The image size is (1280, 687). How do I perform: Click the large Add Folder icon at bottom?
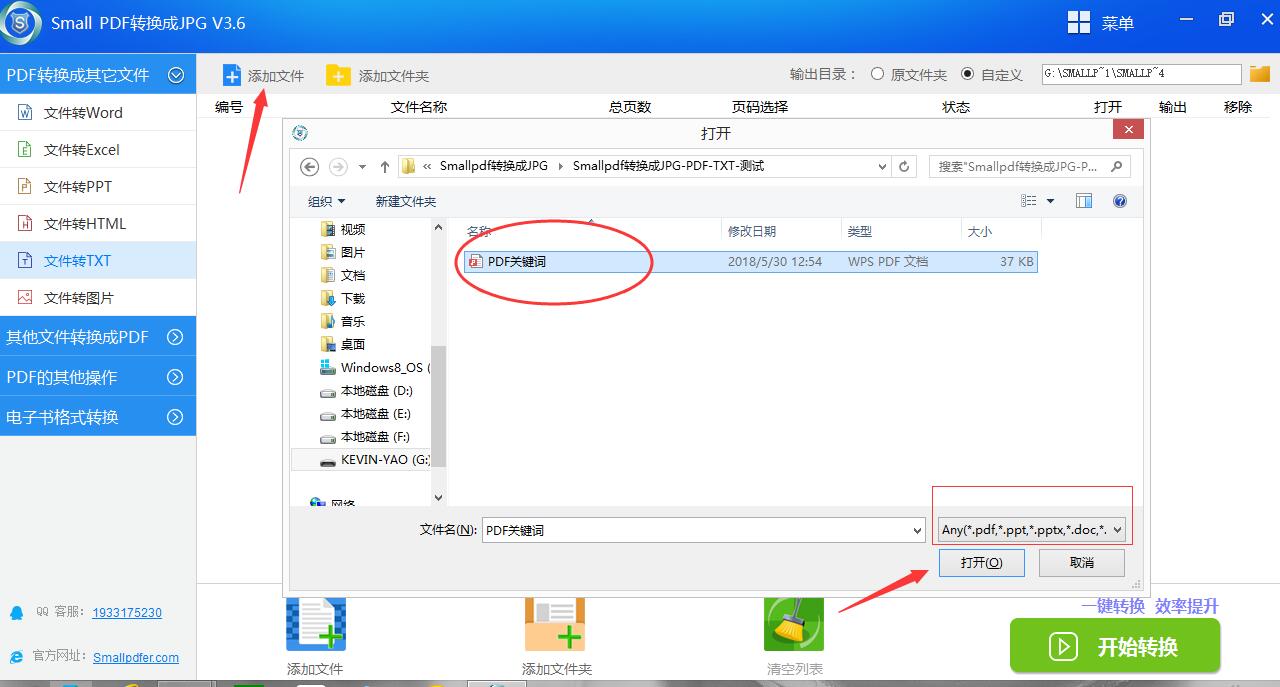click(555, 623)
